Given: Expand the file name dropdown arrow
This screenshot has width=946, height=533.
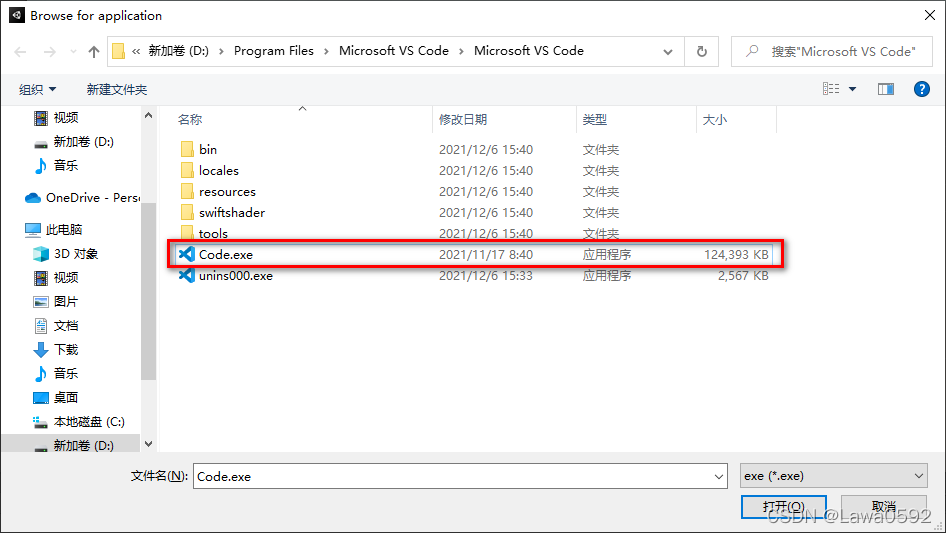Looking at the screenshot, I should click(719, 476).
